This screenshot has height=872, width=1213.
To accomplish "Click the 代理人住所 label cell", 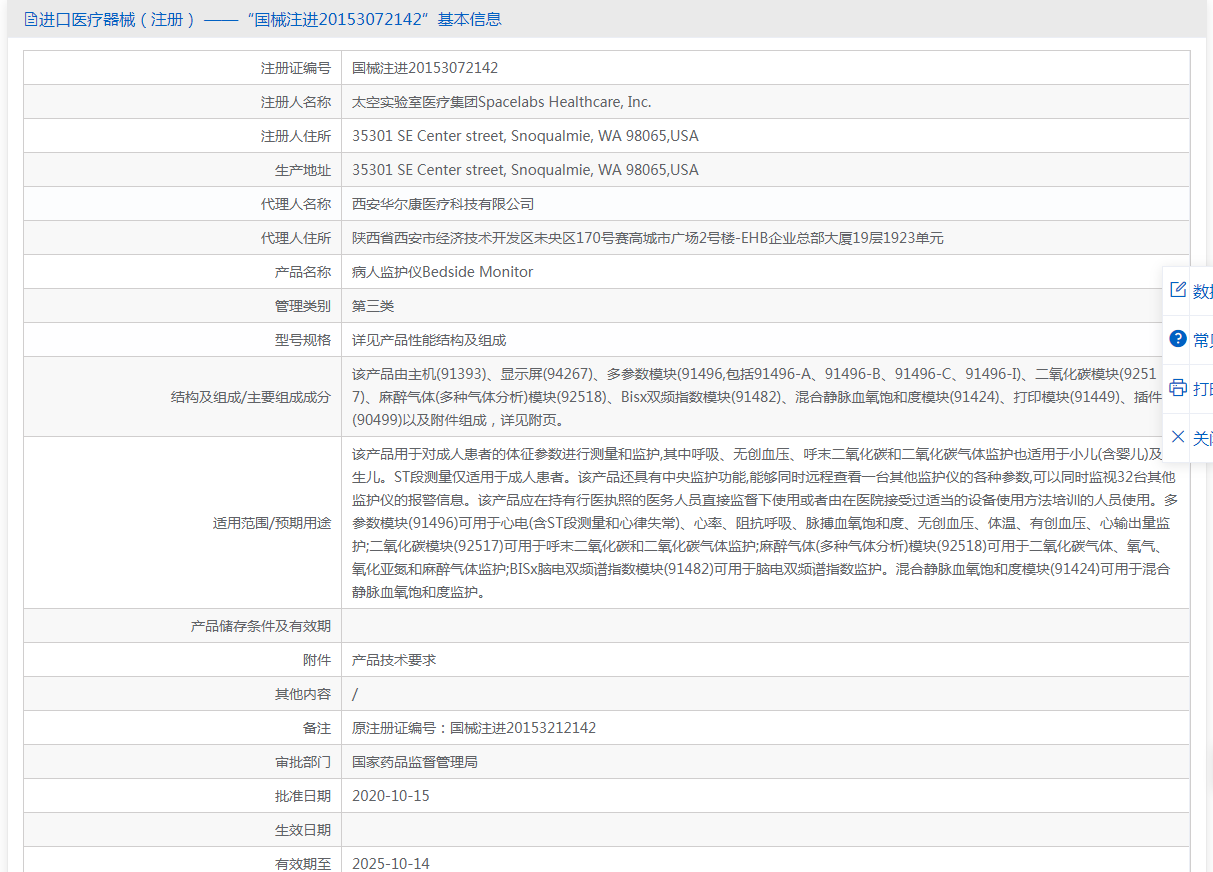I will click(183, 238).
